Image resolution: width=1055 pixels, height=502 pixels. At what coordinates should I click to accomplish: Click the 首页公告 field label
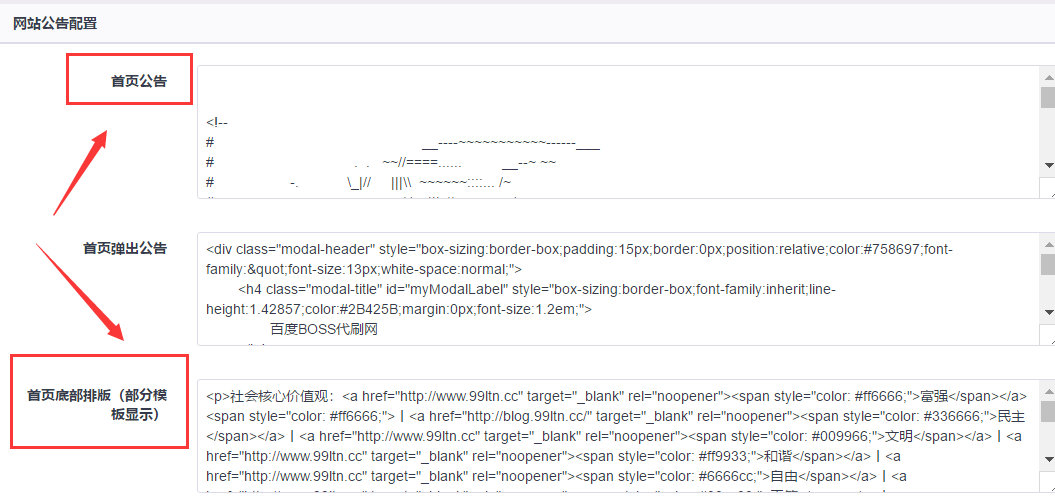(x=138, y=81)
